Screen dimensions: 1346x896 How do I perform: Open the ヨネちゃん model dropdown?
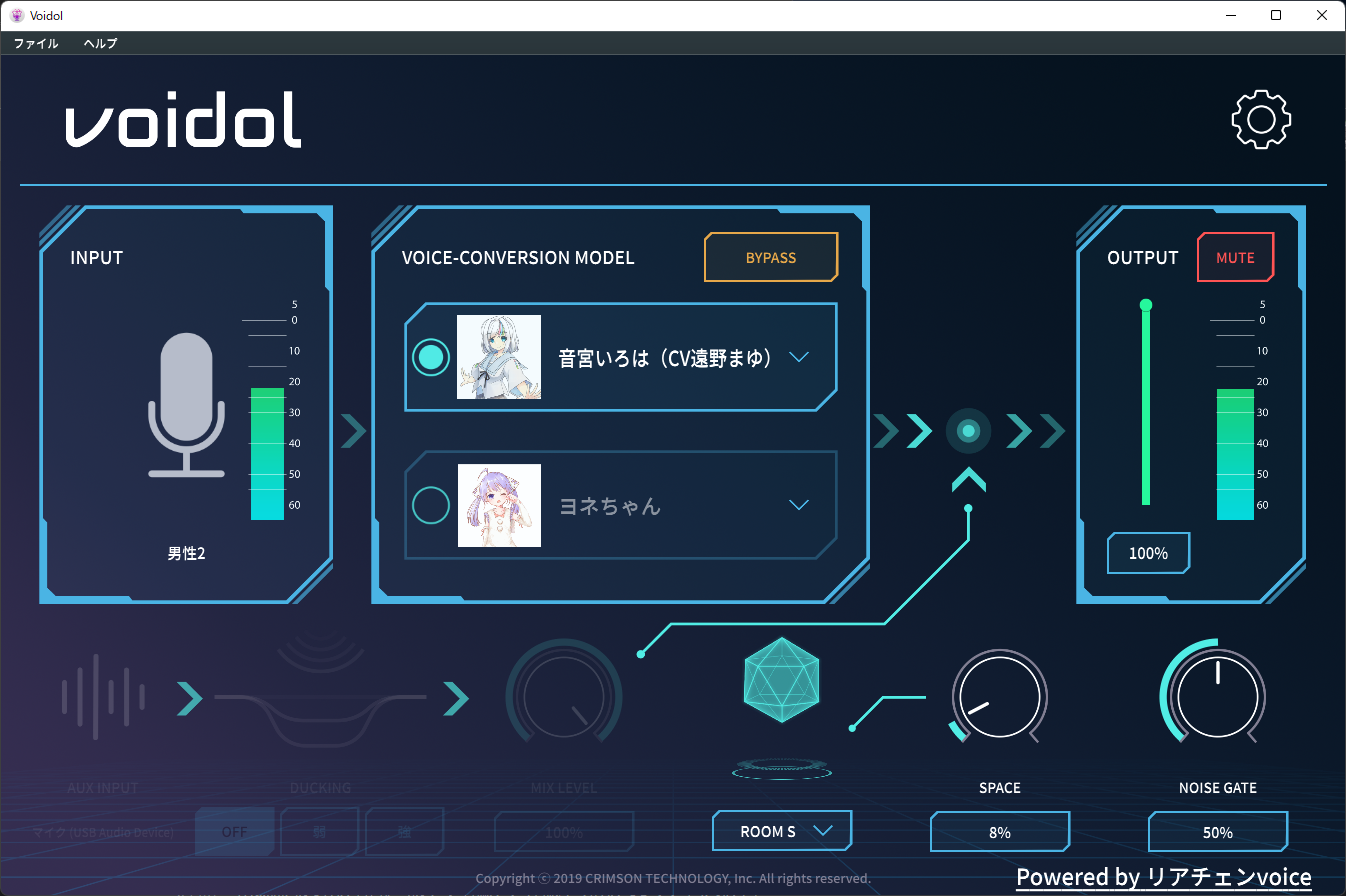[x=798, y=505]
